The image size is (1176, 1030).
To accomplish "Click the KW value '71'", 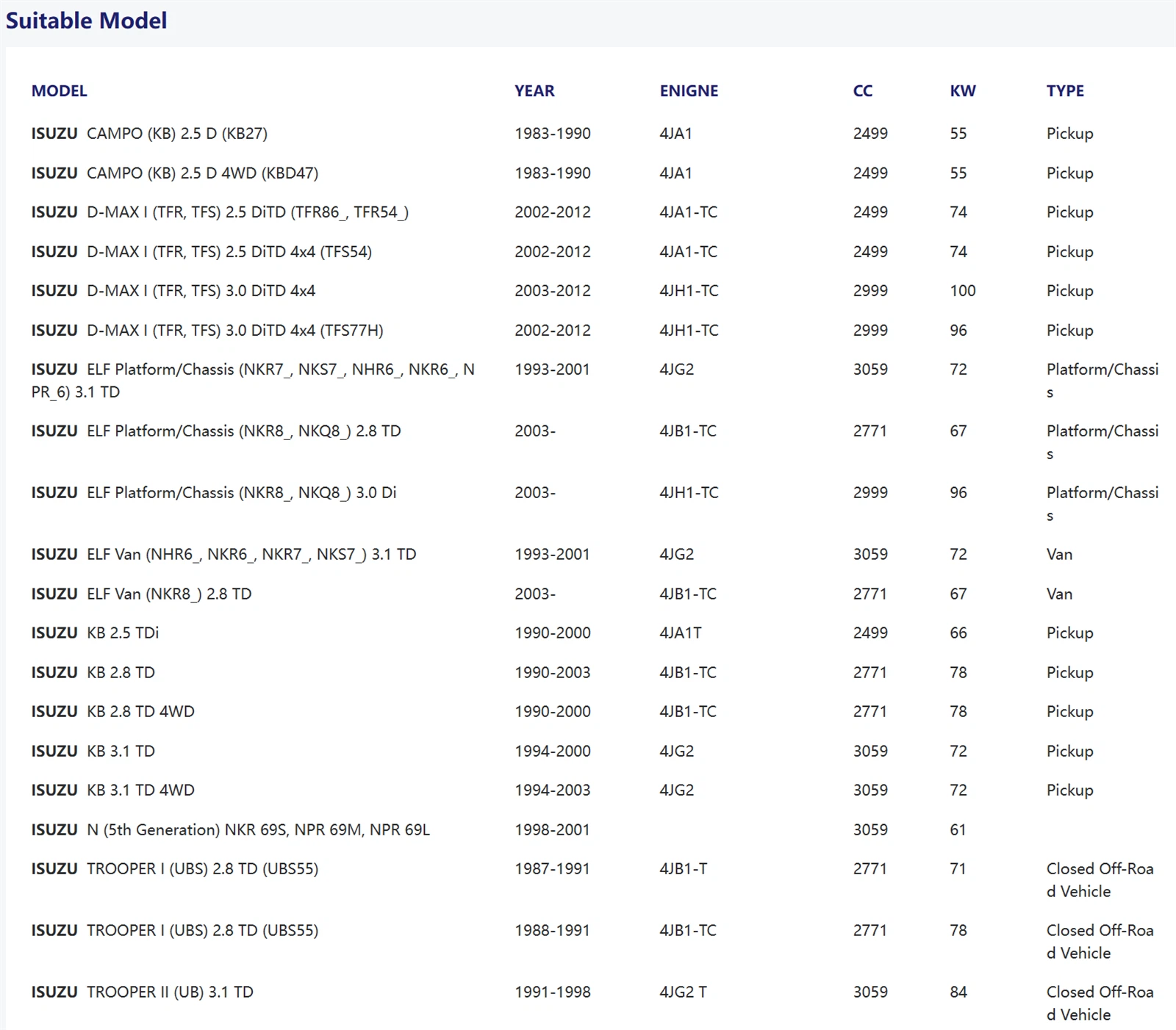I will pos(958,869).
